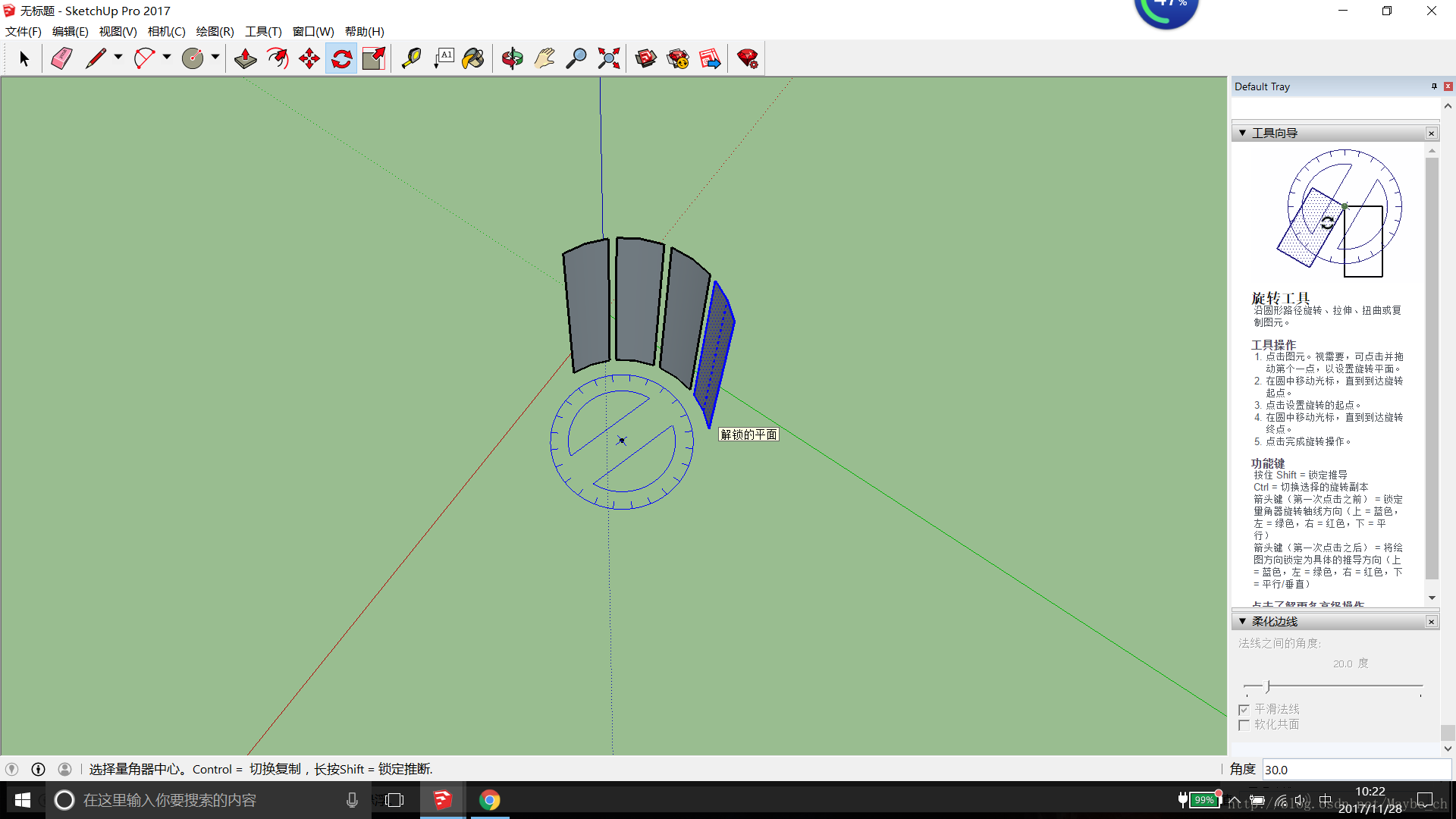Click the credits info status bar icon

pos(38,769)
